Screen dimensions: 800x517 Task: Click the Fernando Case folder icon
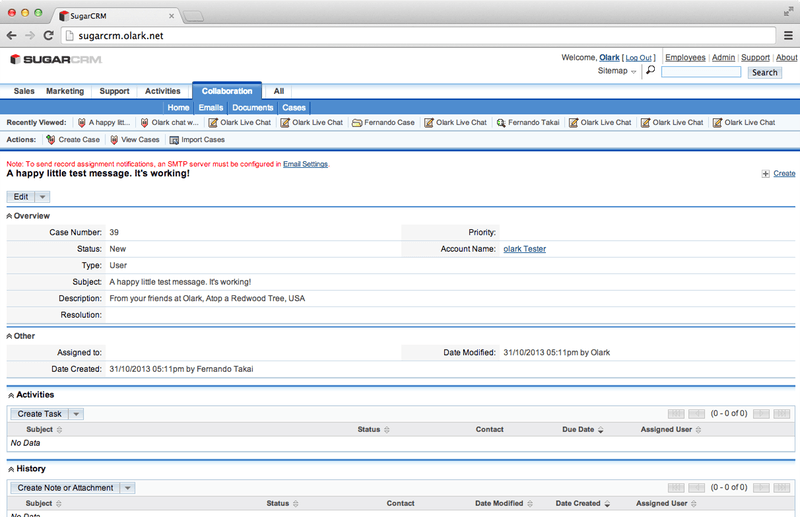tap(357, 123)
